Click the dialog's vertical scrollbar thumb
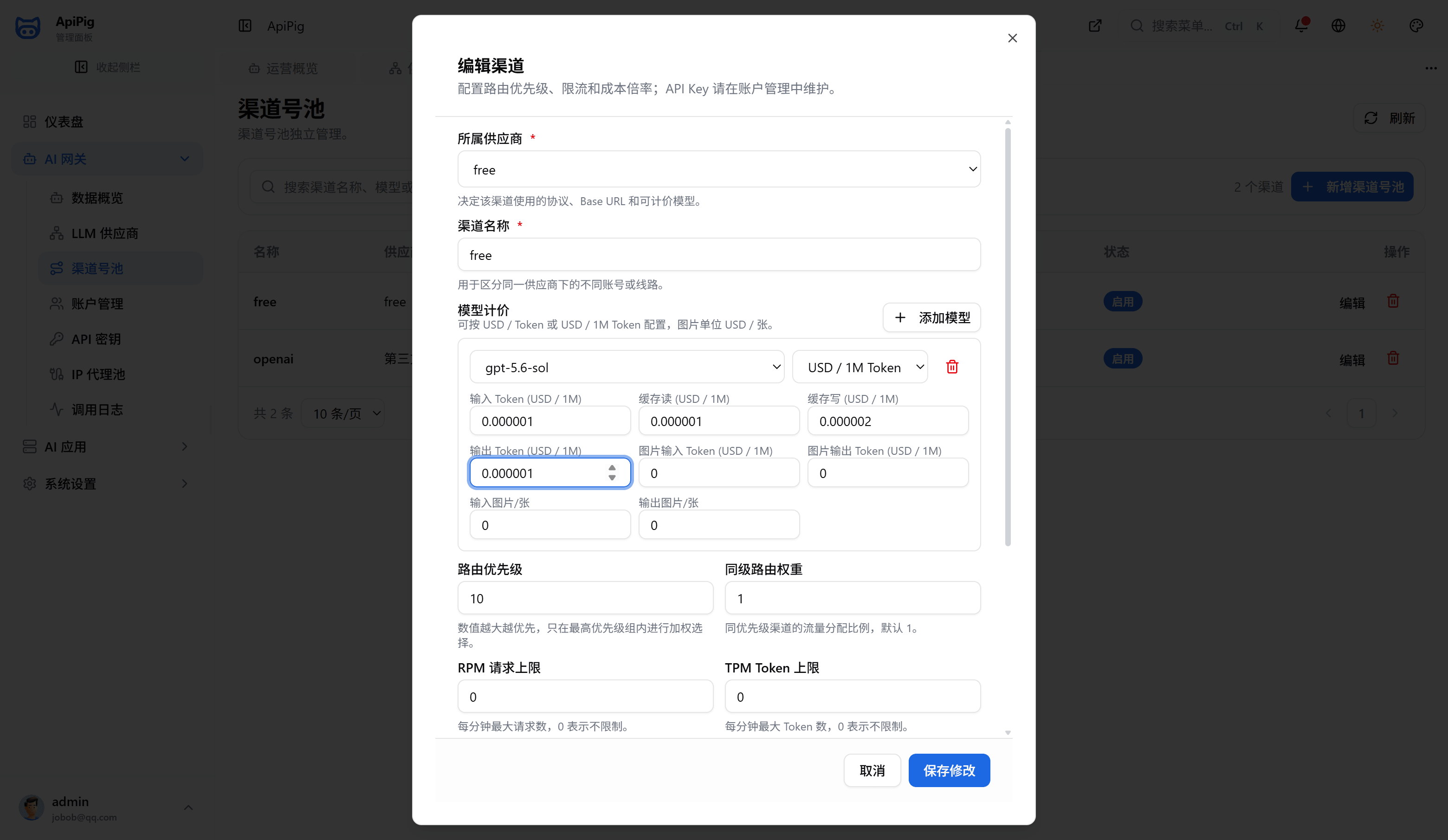This screenshot has width=1448, height=840. 1007,336
